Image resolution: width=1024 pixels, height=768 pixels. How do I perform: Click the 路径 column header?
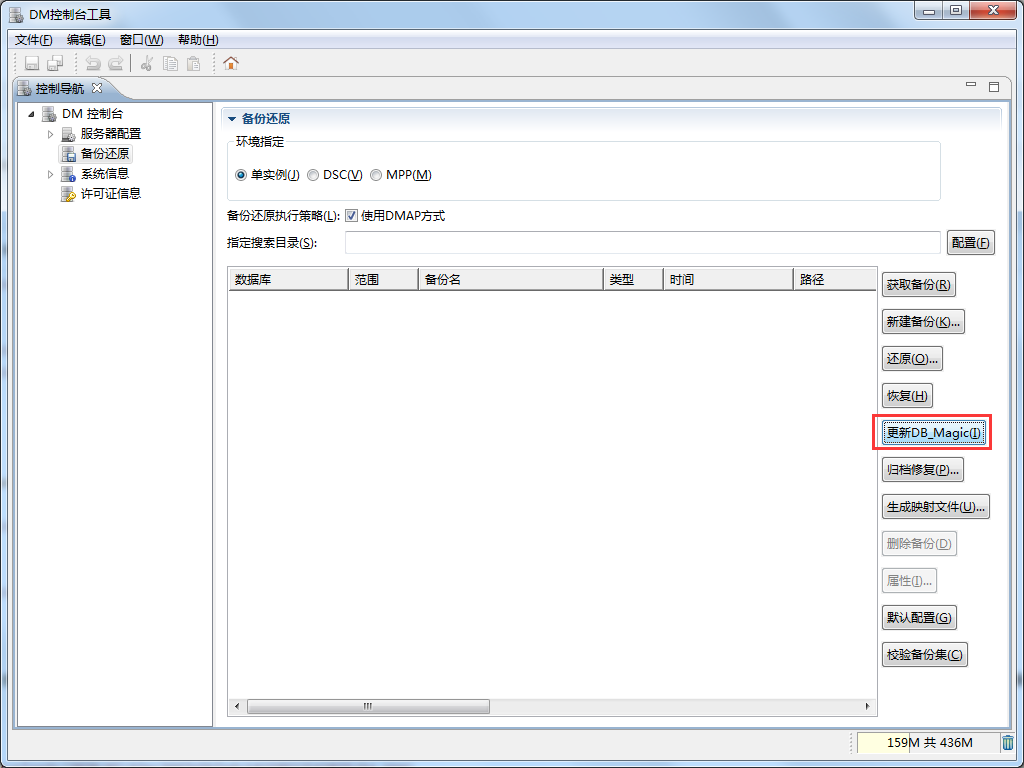click(x=835, y=280)
